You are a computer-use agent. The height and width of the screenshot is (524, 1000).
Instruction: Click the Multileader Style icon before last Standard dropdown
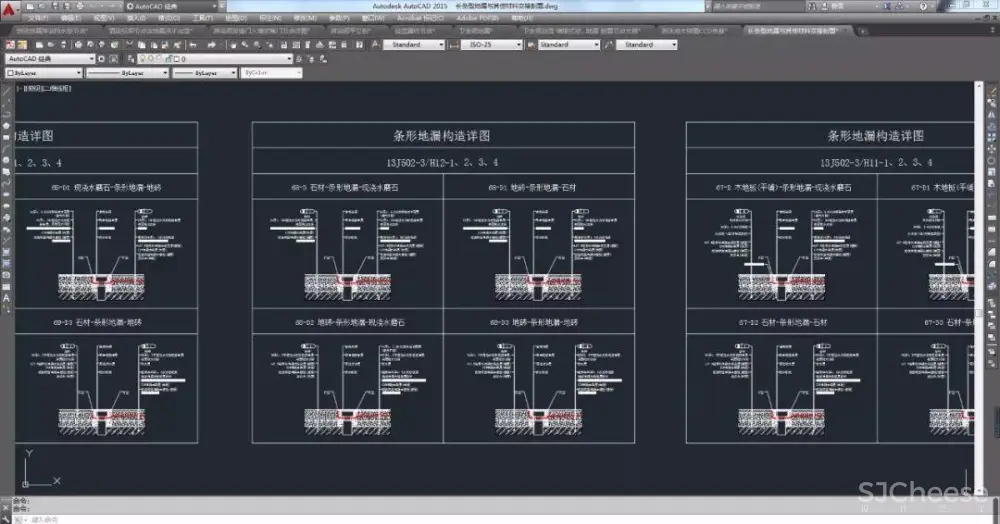click(608, 45)
